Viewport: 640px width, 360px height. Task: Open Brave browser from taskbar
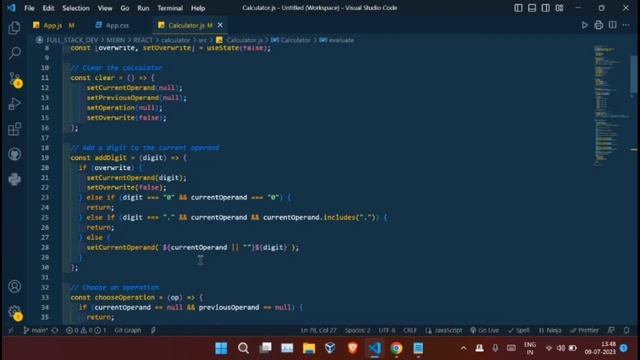click(353, 348)
